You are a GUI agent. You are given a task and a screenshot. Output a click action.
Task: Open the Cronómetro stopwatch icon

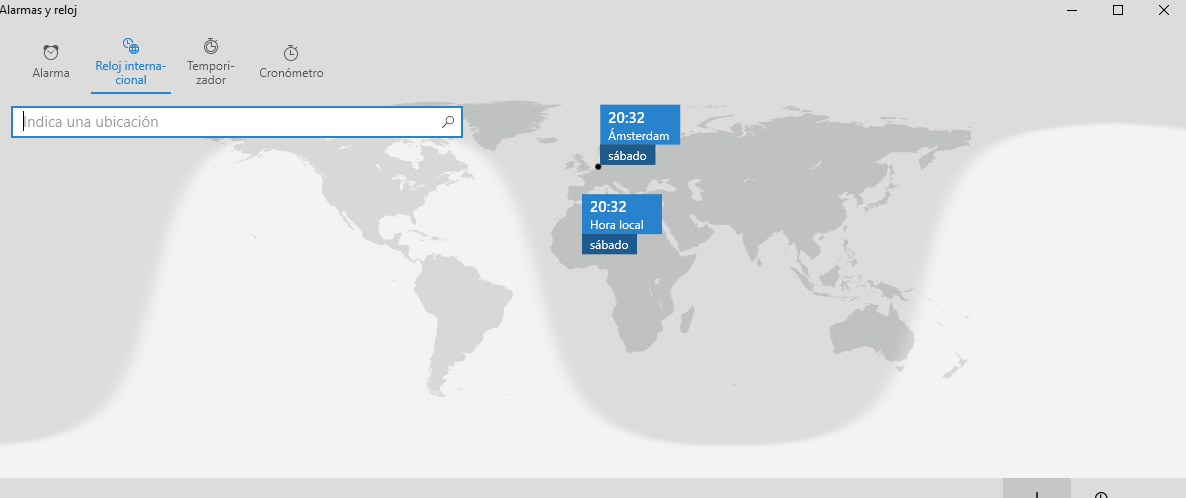click(x=291, y=52)
